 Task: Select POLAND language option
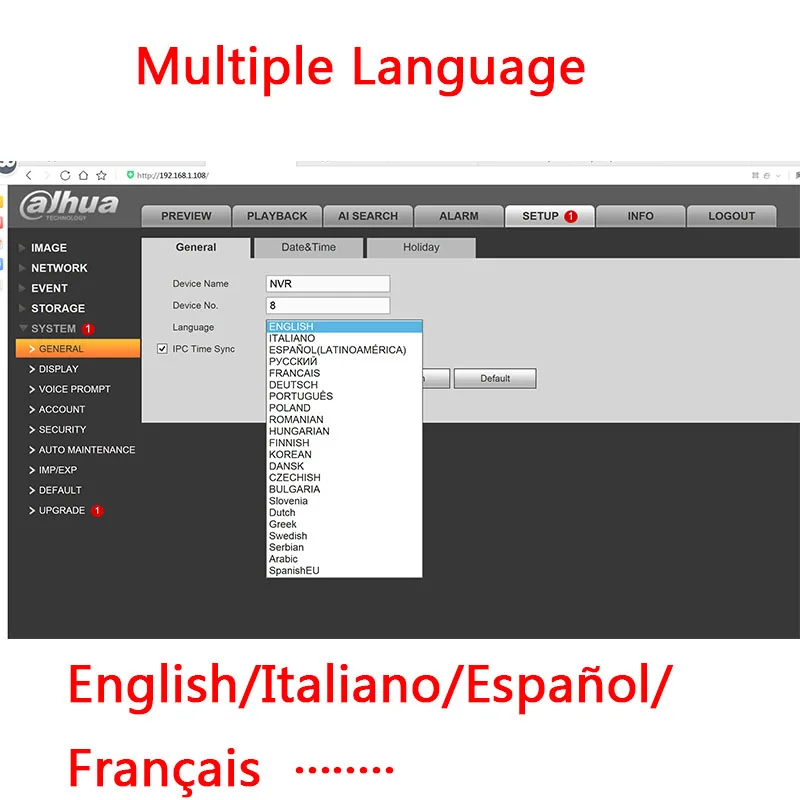coord(344,408)
